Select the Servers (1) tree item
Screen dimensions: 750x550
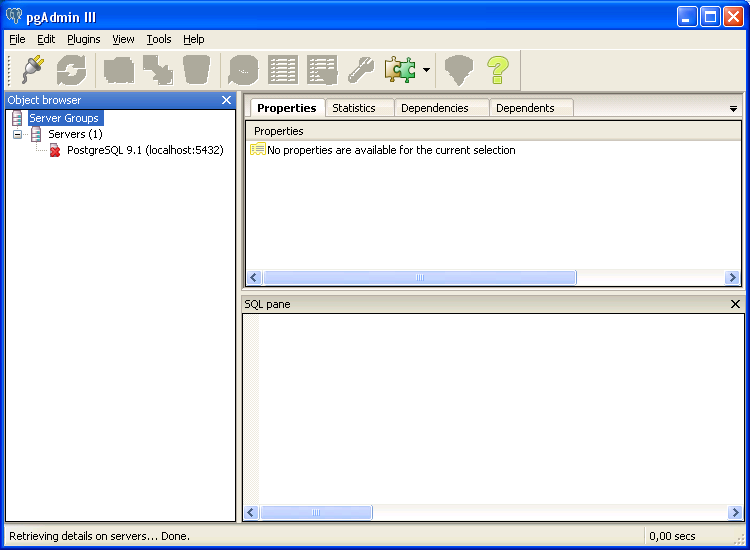[75, 134]
